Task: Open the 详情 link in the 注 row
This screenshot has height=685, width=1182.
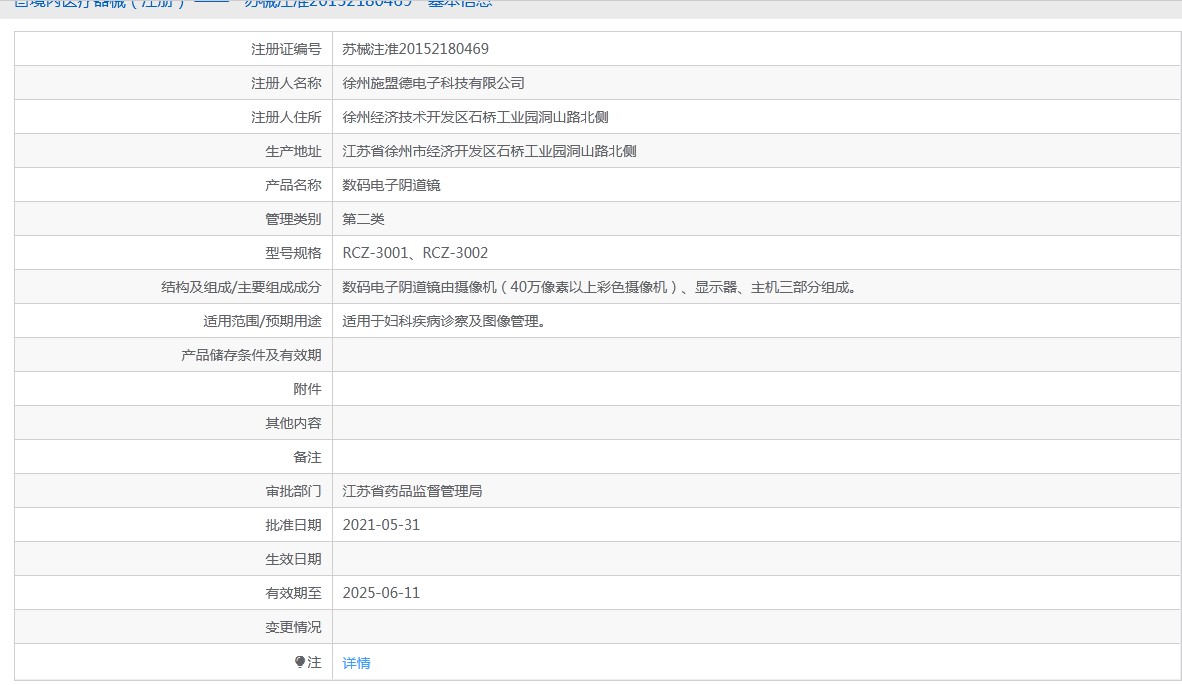Action: point(357,663)
